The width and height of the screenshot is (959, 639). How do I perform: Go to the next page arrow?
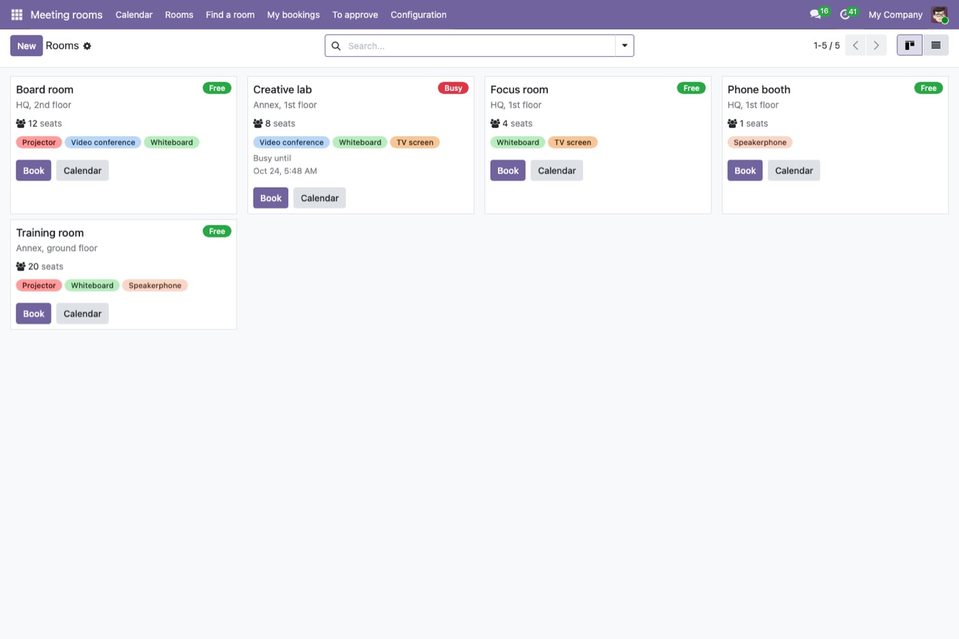click(876, 45)
